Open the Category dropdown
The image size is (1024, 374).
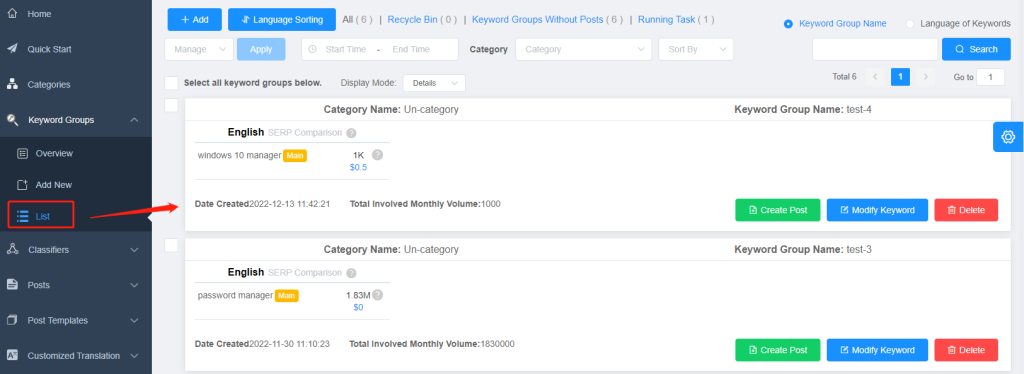[x=583, y=50]
